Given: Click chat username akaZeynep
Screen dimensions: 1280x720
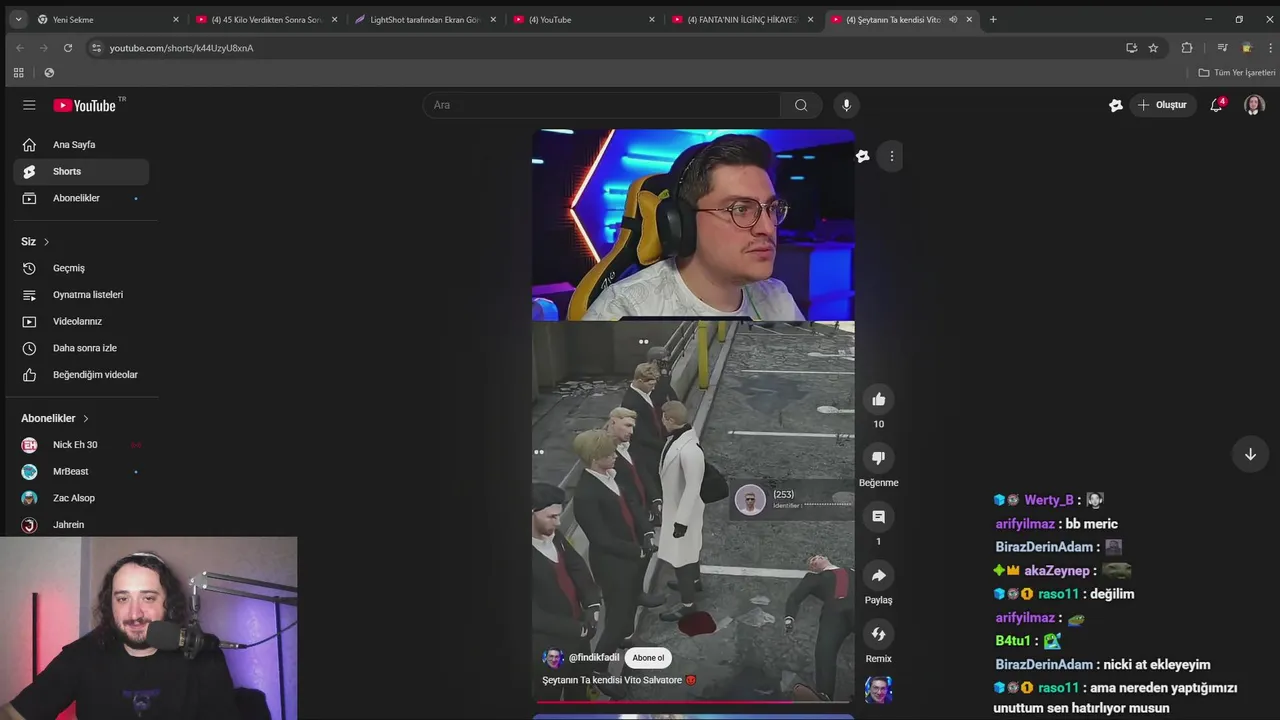Looking at the screenshot, I should coord(1056,571).
